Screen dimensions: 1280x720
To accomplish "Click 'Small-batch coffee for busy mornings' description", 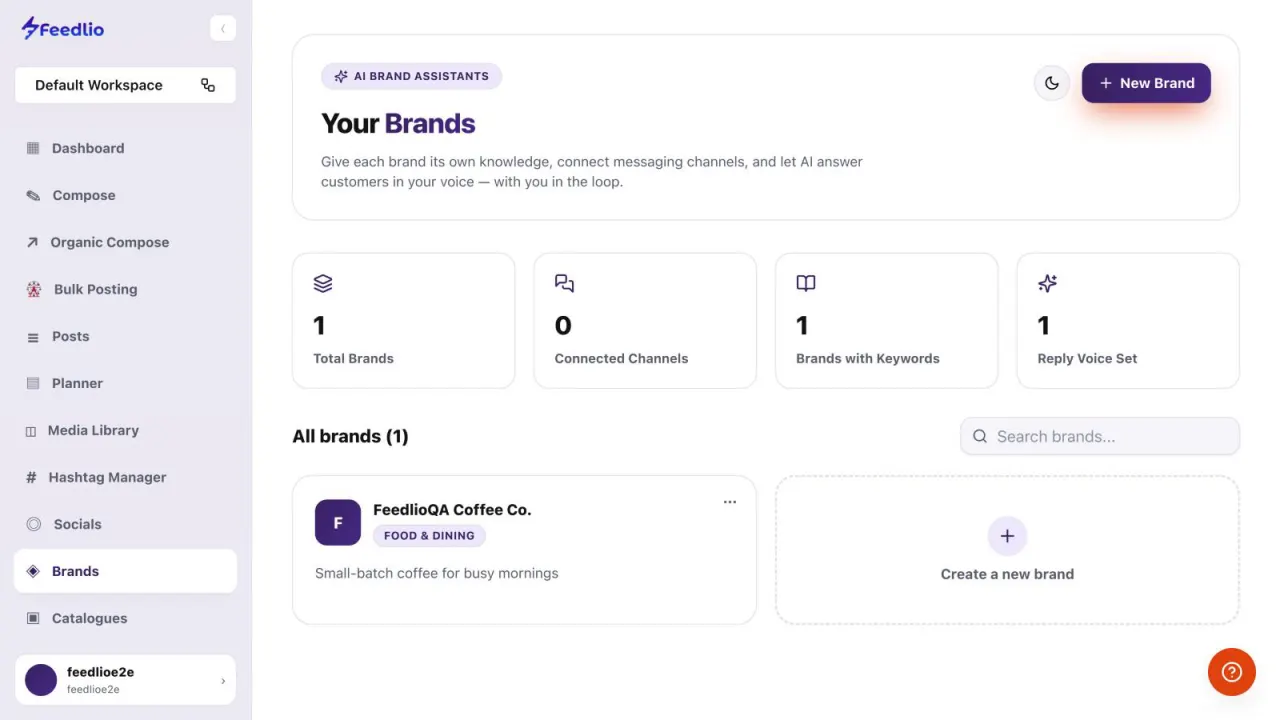I will pos(437,573).
